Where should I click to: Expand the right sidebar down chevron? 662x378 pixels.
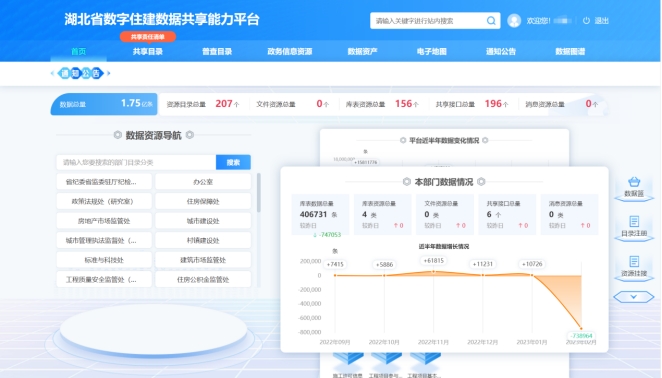point(633,297)
